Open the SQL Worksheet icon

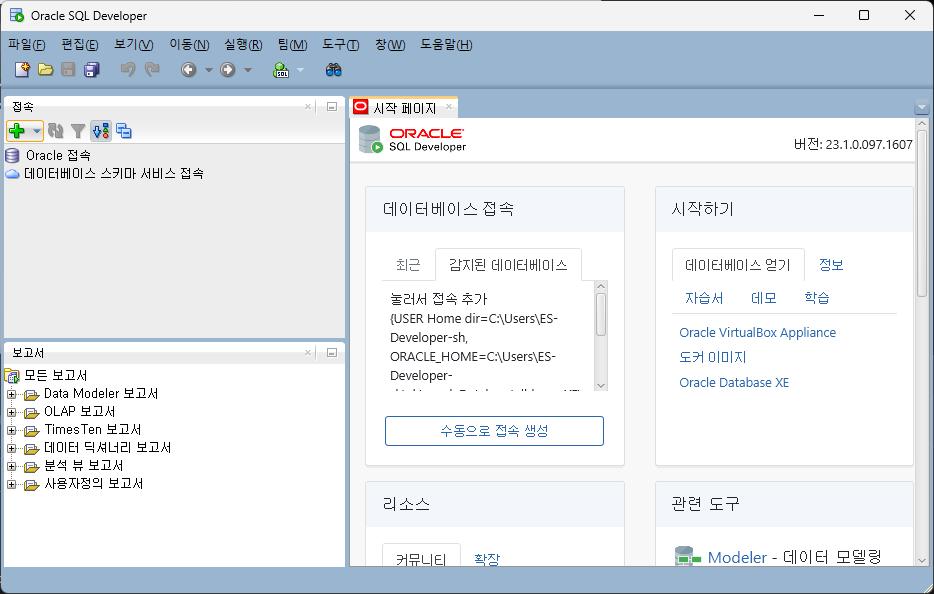(x=281, y=70)
